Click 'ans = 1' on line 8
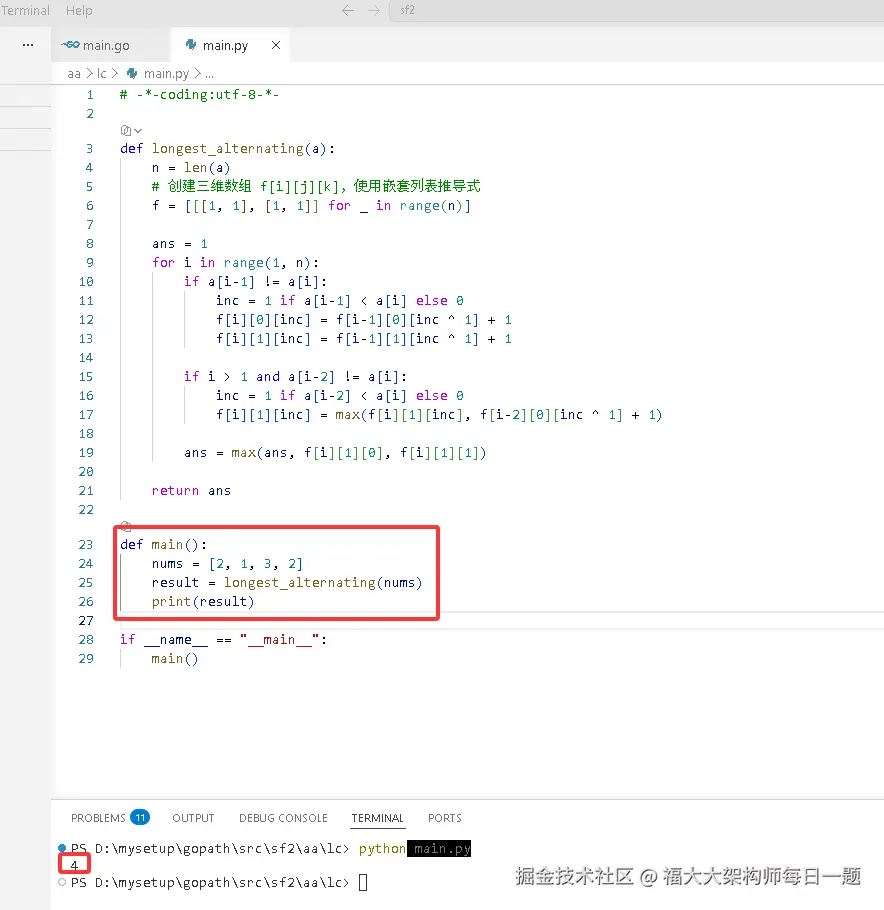The image size is (884, 910). point(180,244)
